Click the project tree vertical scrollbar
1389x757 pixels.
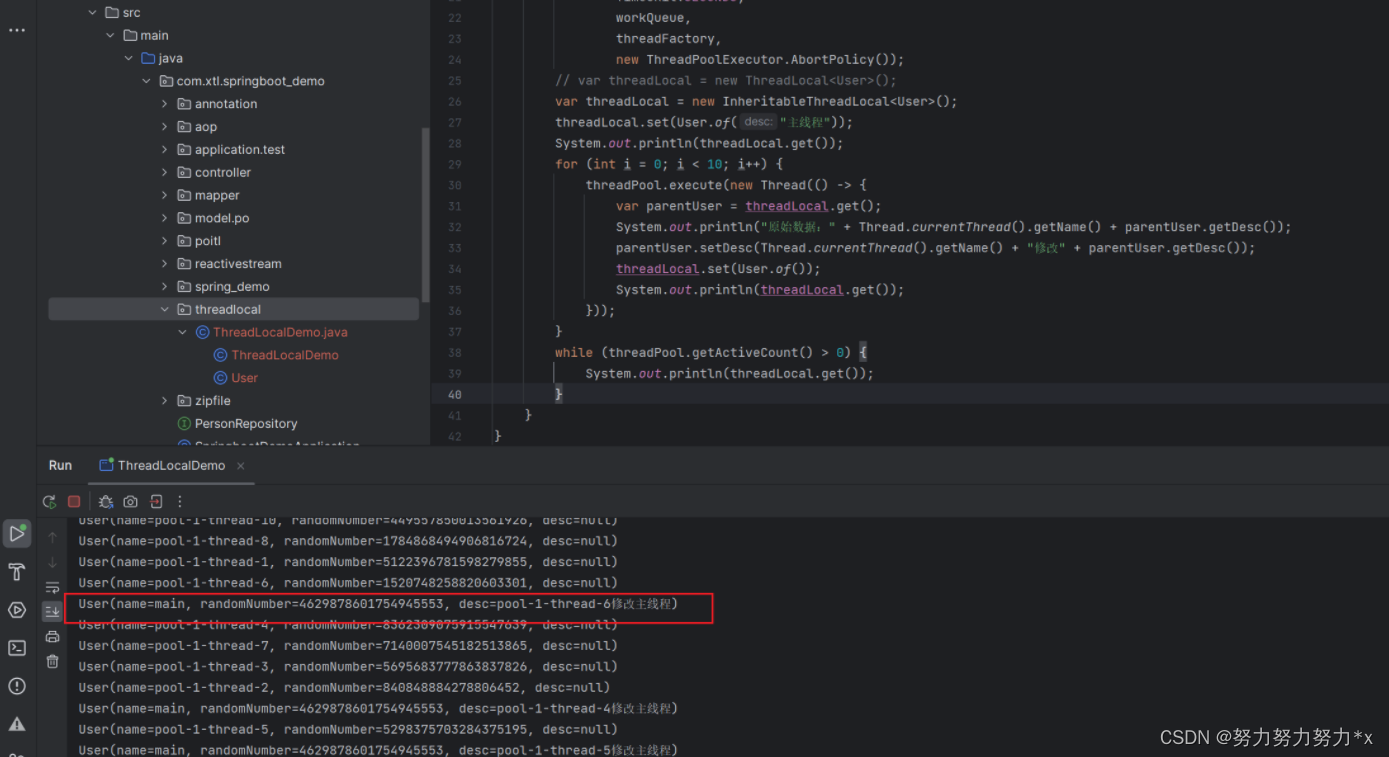tap(427, 214)
